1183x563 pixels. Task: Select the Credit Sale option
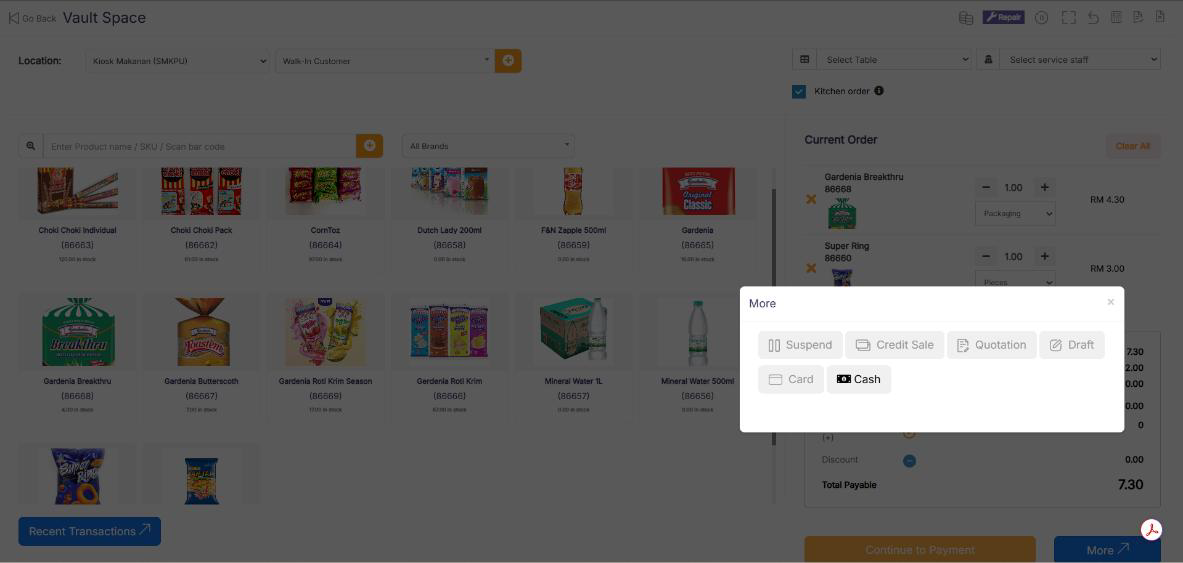point(894,345)
